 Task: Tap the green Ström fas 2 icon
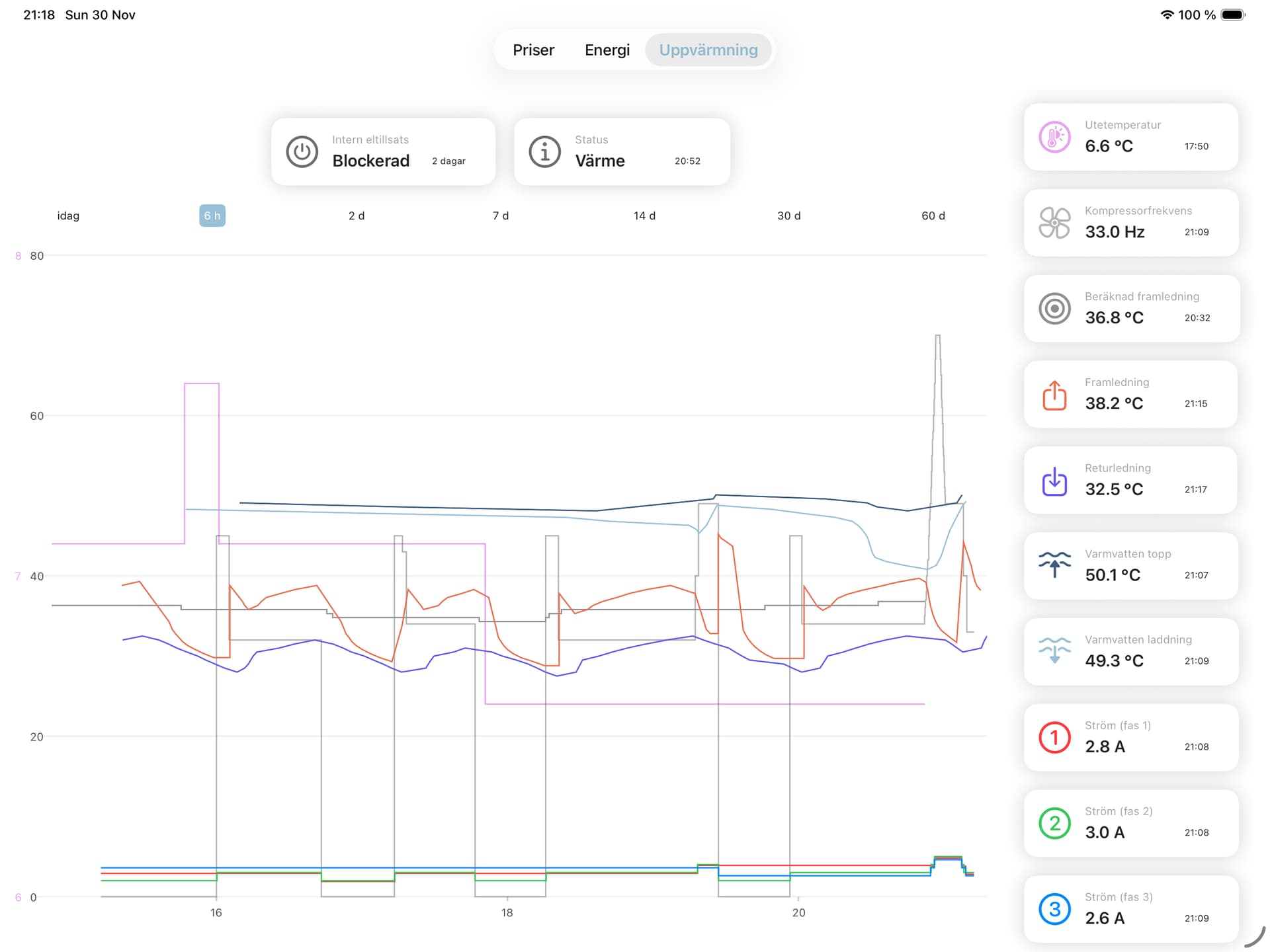(x=1054, y=824)
